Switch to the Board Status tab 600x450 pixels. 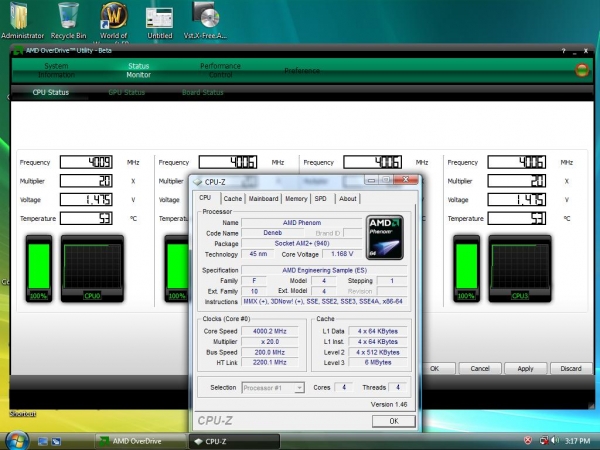(x=202, y=93)
